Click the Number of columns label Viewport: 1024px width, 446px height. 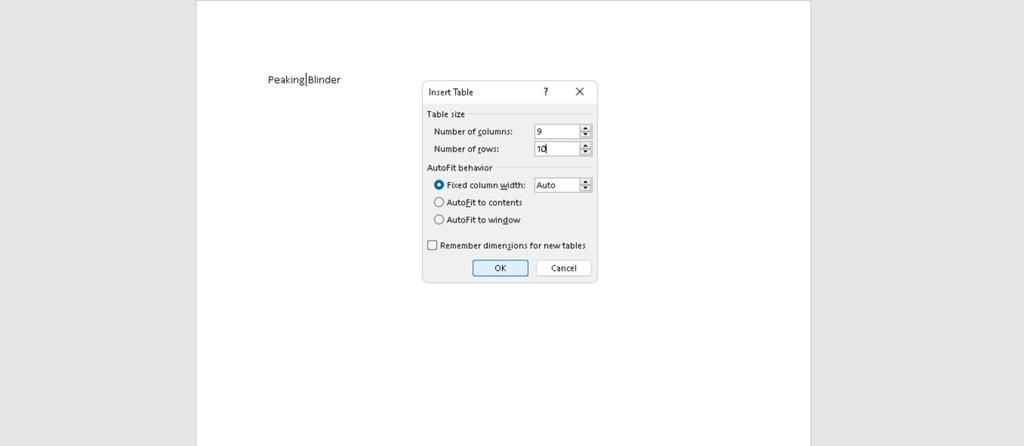tap(473, 131)
